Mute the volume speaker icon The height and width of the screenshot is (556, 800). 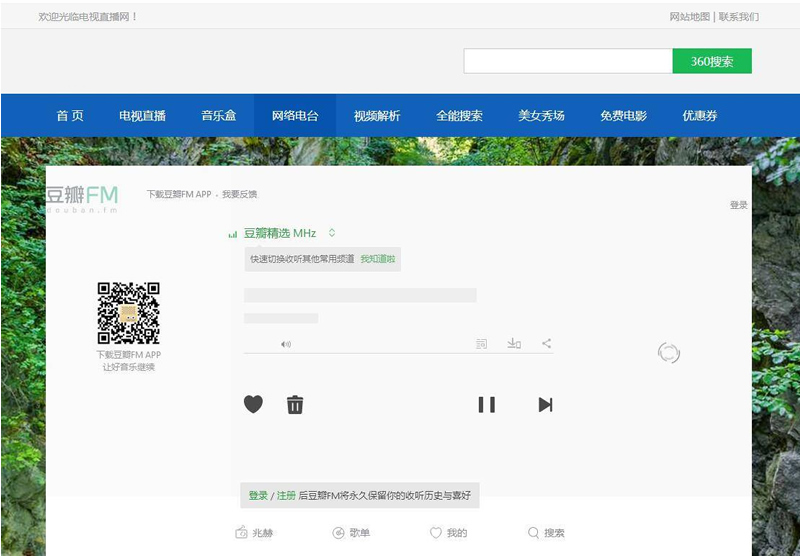[x=286, y=344]
